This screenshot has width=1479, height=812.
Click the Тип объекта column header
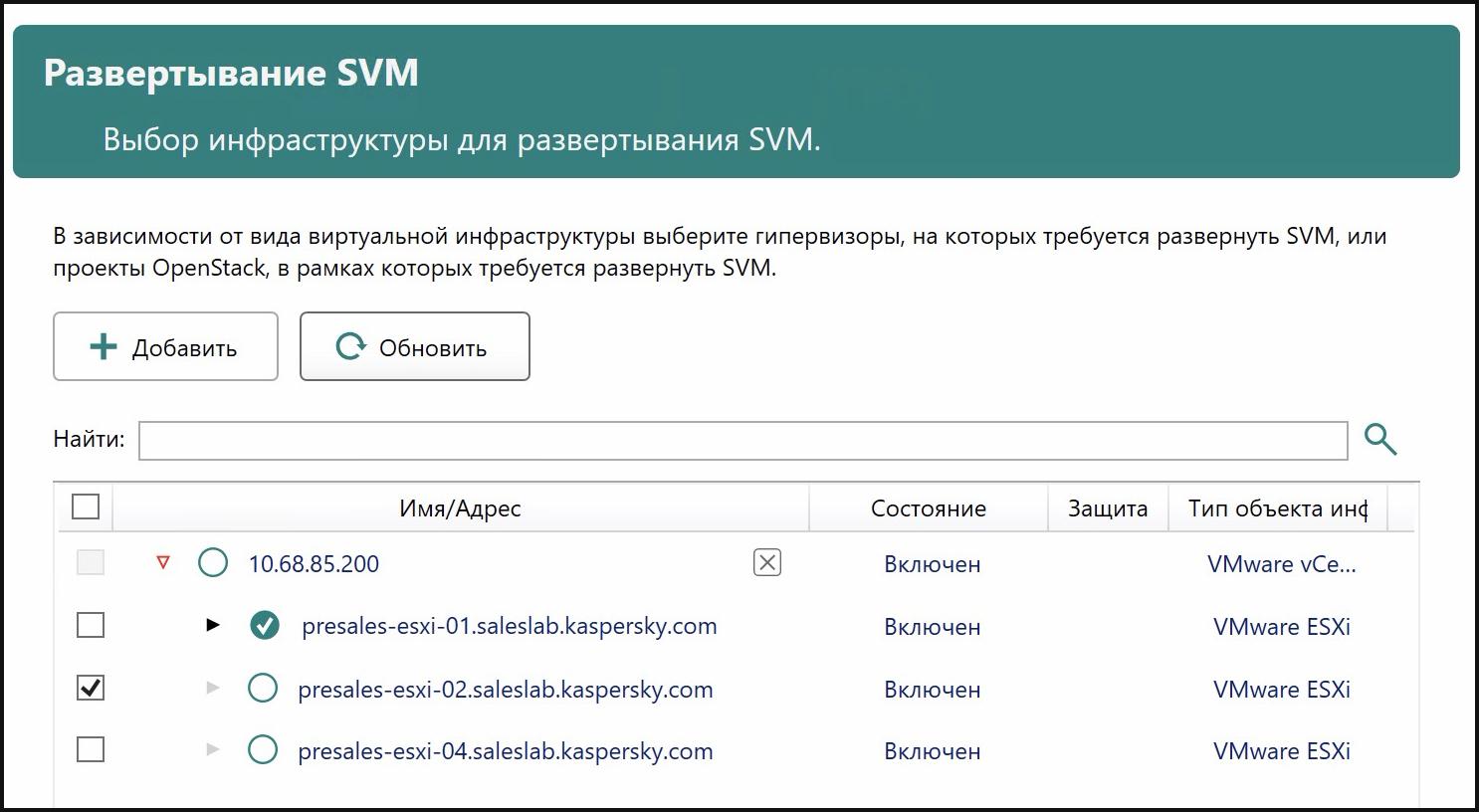coord(1278,508)
